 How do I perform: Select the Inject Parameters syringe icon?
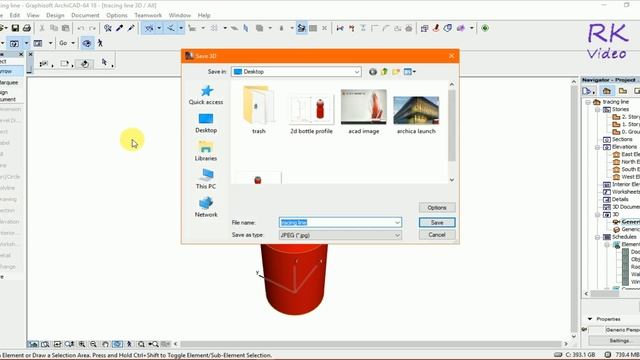(x=131, y=28)
